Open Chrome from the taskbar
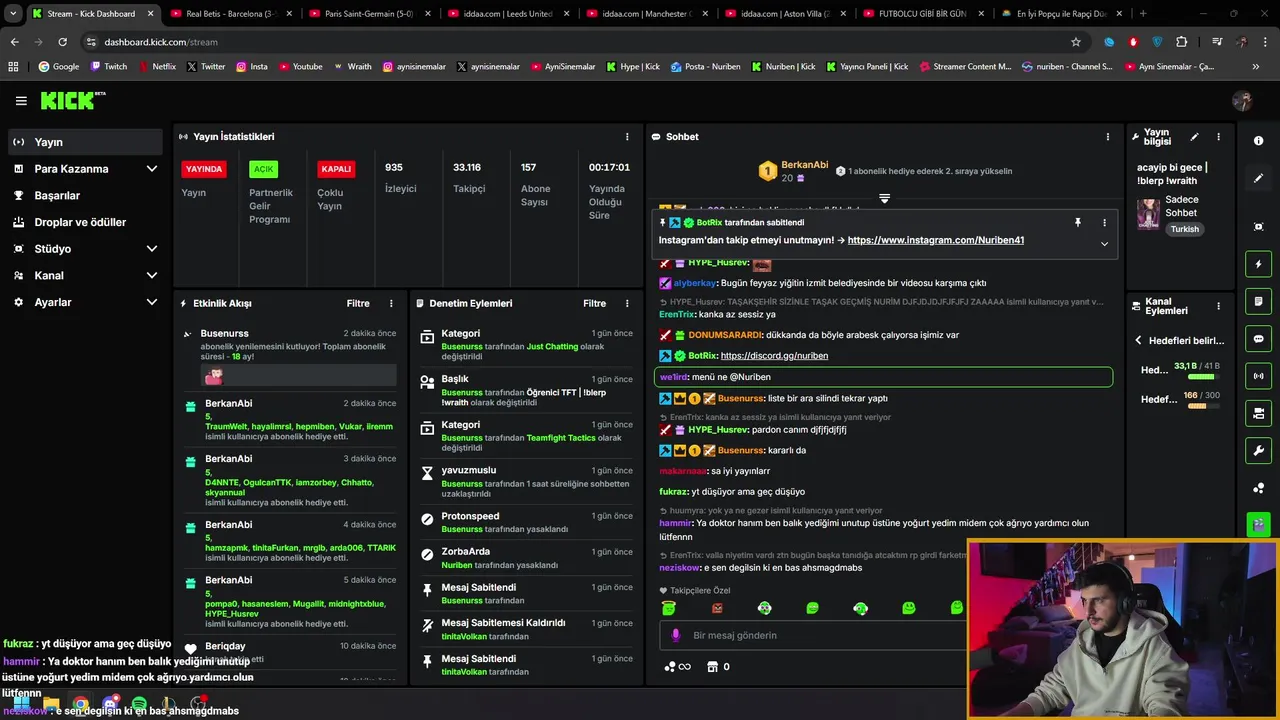The width and height of the screenshot is (1280, 720). point(80,704)
